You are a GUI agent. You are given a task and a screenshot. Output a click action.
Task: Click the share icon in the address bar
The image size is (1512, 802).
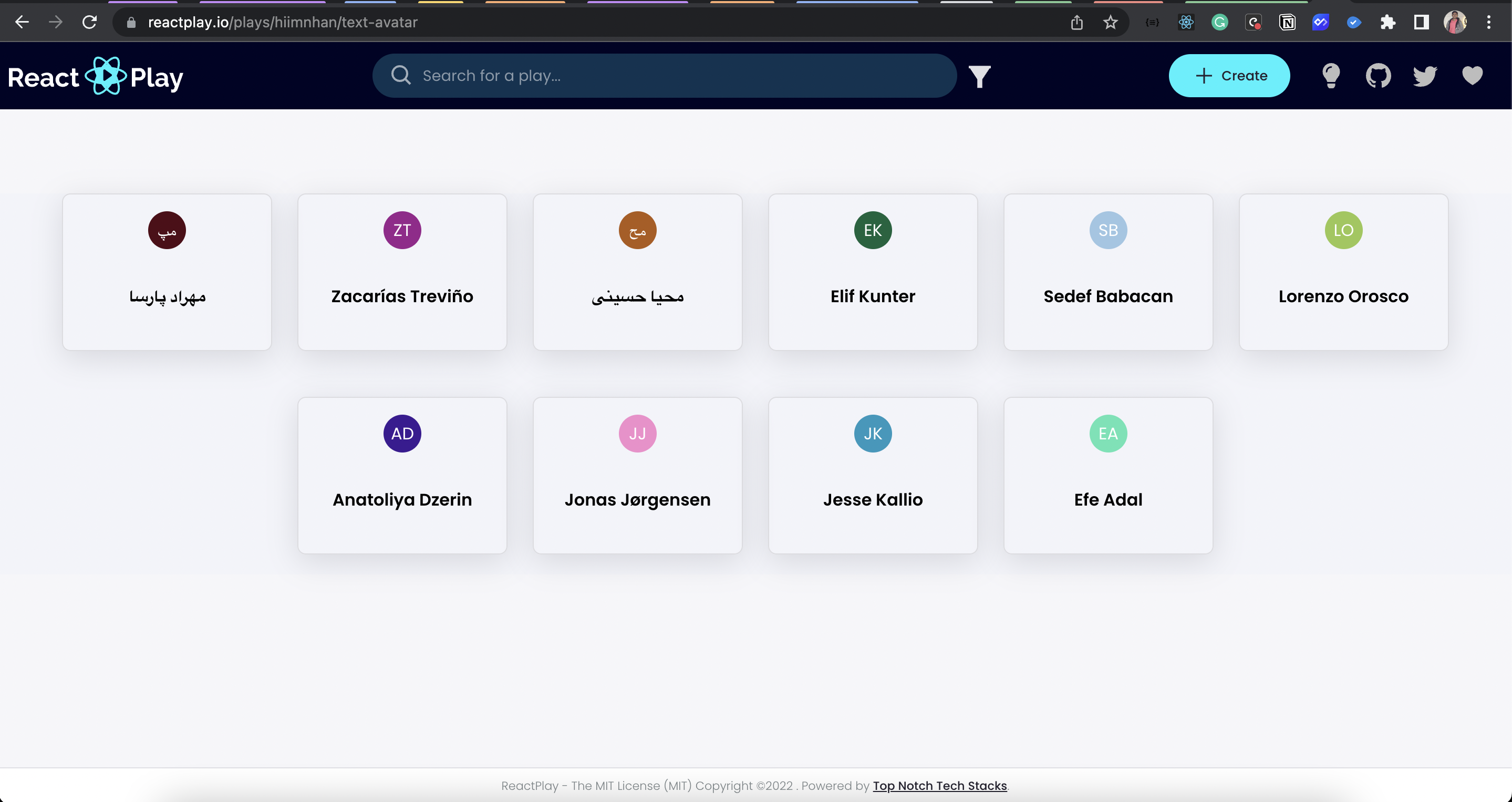(1076, 22)
